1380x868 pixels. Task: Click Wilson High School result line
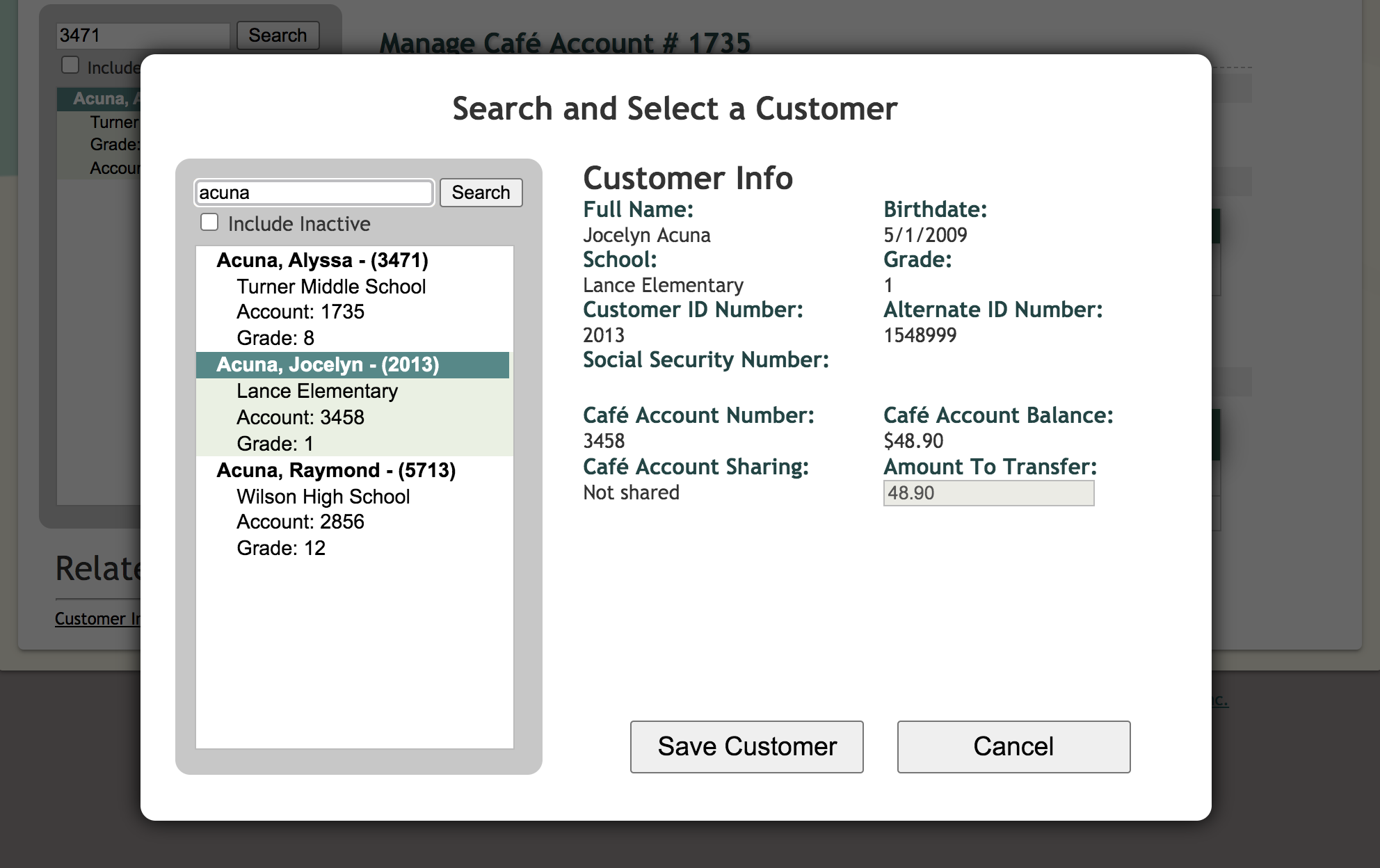[323, 497]
